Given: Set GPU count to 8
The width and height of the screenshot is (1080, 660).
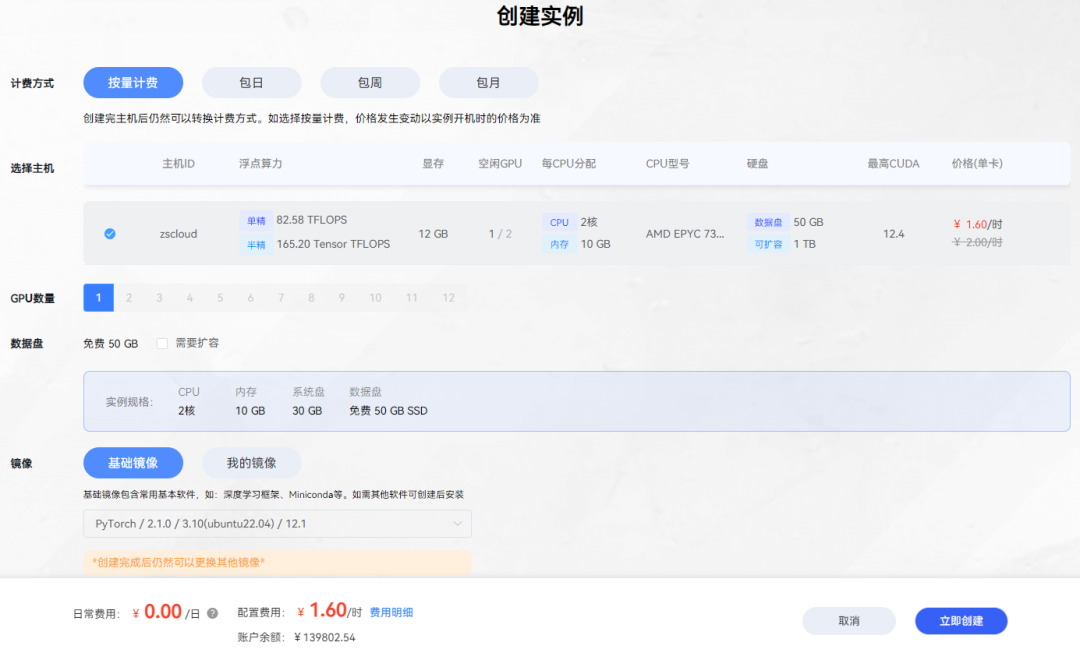Looking at the screenshot, I should (311, 298).
